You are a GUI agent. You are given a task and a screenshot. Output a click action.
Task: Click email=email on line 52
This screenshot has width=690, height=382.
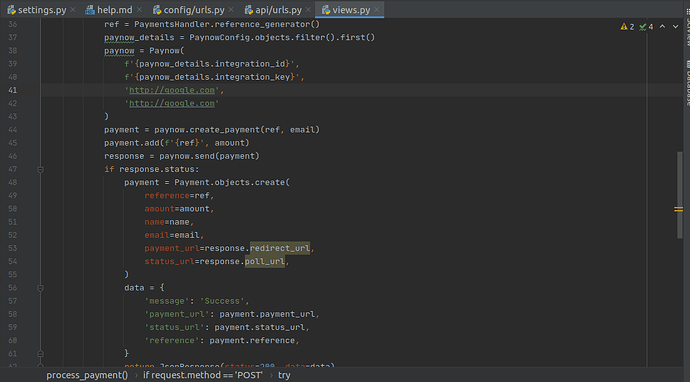point(172,235)
